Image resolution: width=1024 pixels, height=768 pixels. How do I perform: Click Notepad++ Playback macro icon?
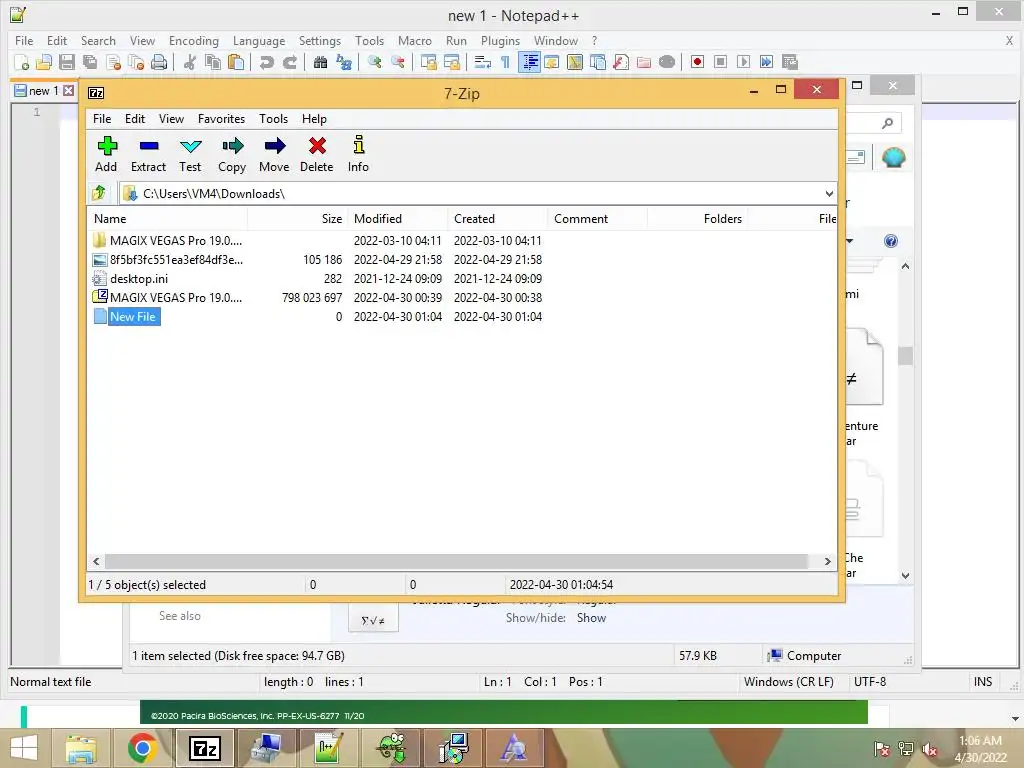click(x=743, y=62)
